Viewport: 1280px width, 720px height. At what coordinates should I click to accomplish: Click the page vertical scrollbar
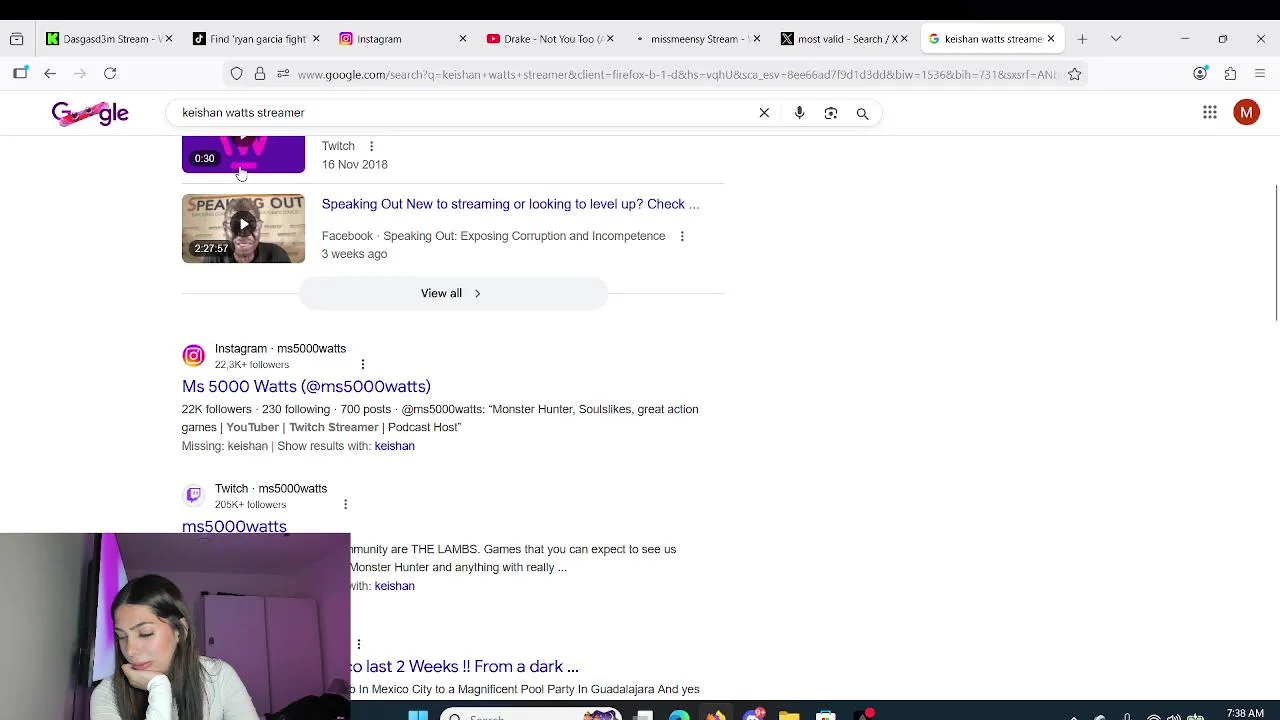tap(1276, 253)
